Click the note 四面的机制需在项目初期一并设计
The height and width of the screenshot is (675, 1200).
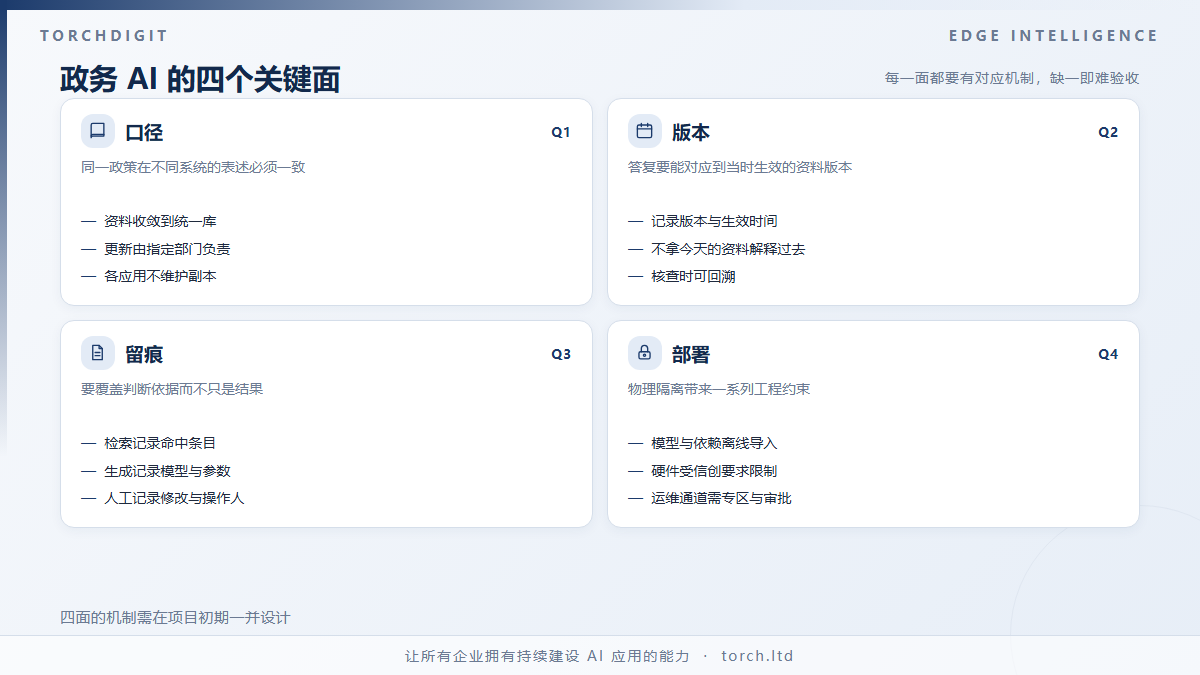click(175, 618)
